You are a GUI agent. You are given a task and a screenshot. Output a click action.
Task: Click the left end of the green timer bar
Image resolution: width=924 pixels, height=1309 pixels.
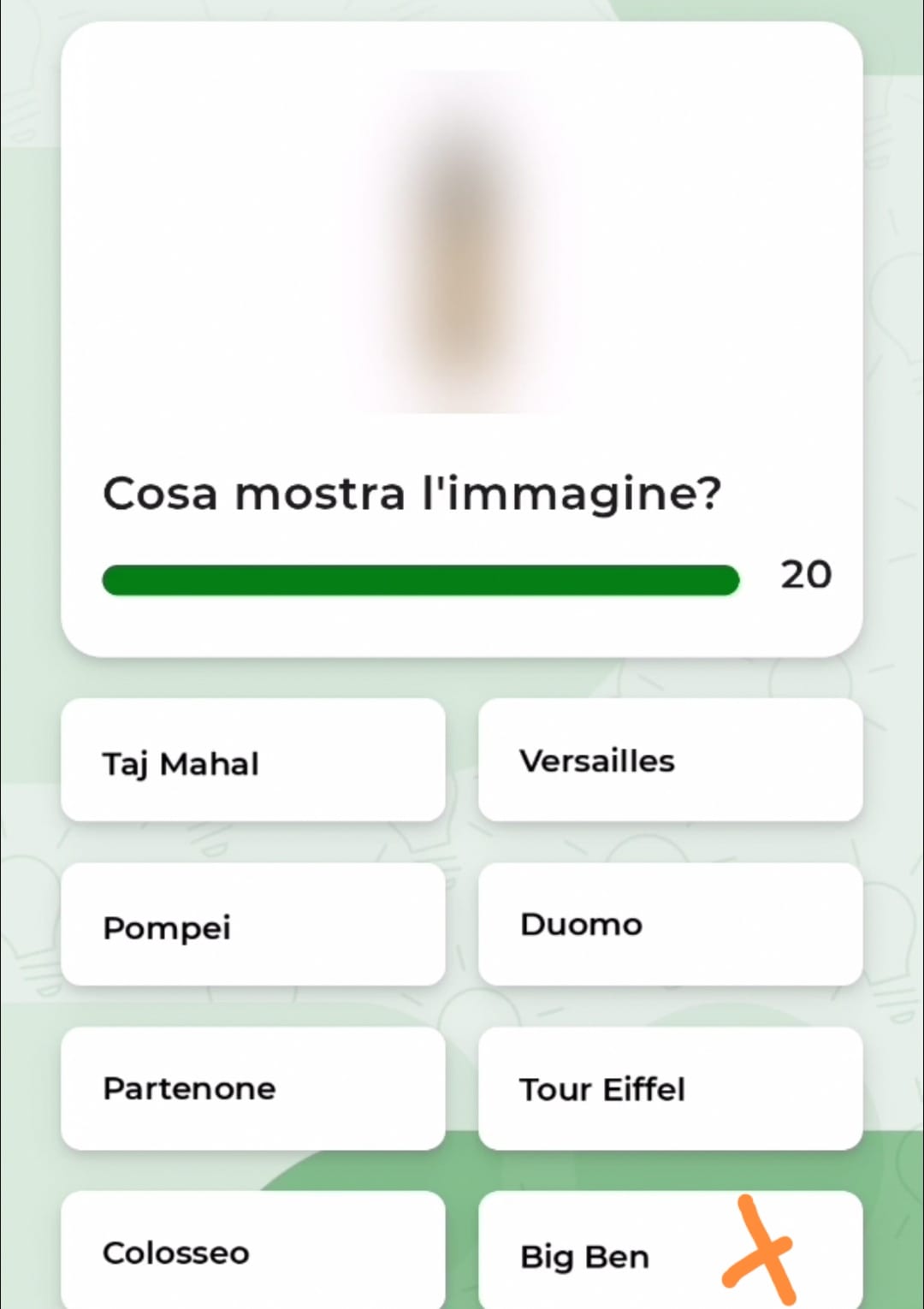coord(115,580)
